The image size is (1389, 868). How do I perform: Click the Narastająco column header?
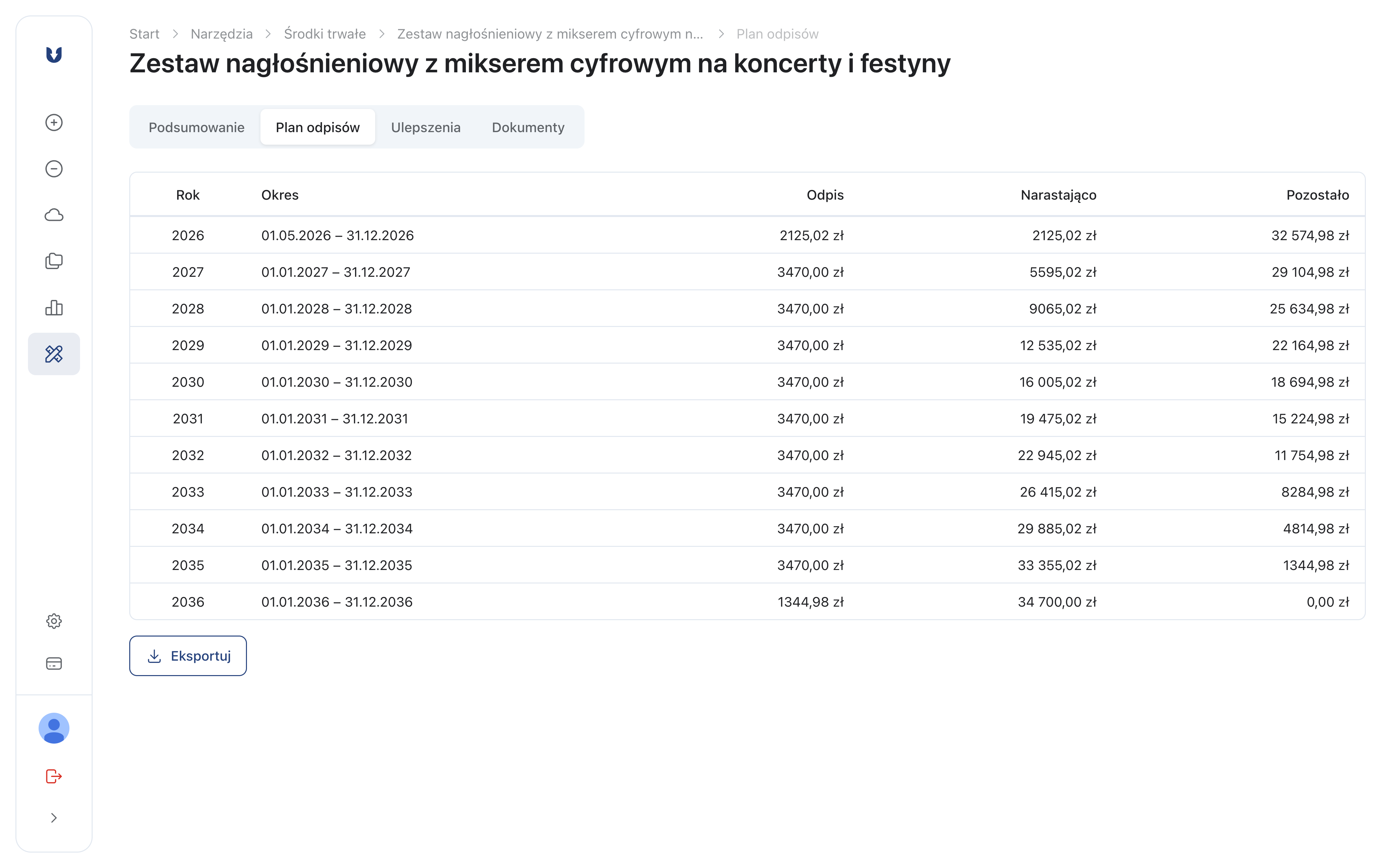coord(1058,195)
